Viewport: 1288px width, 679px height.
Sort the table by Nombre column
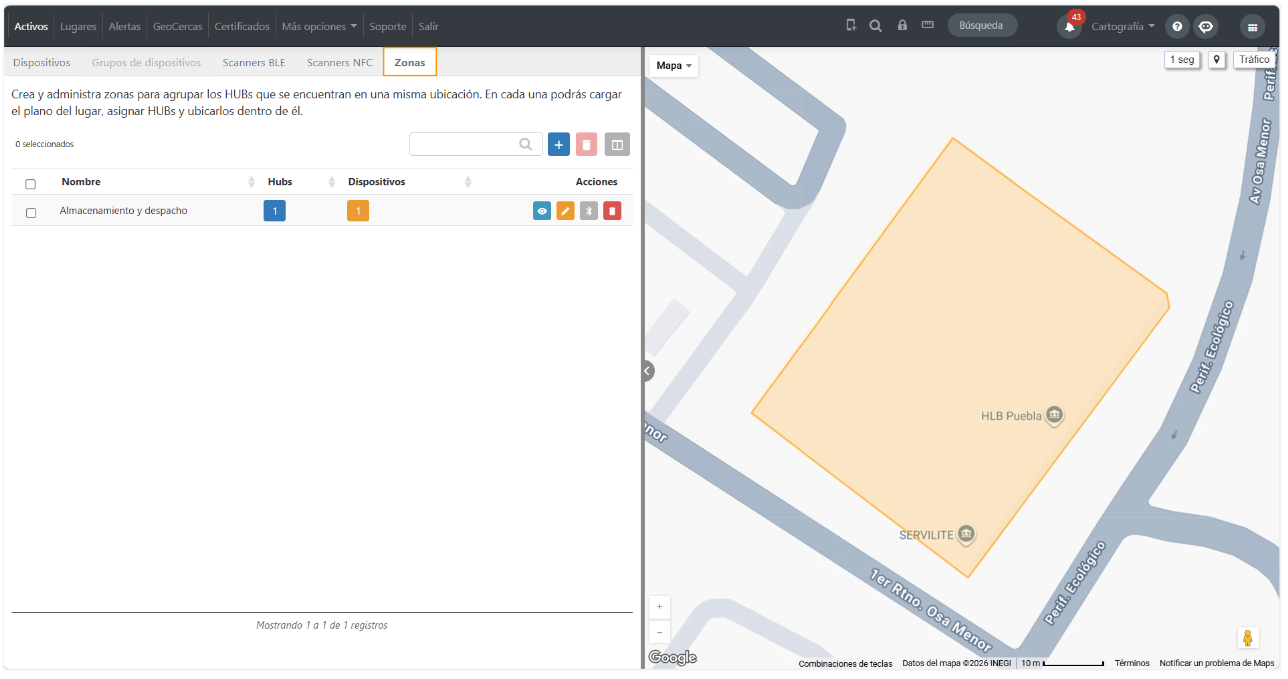(x=158, y=182)
